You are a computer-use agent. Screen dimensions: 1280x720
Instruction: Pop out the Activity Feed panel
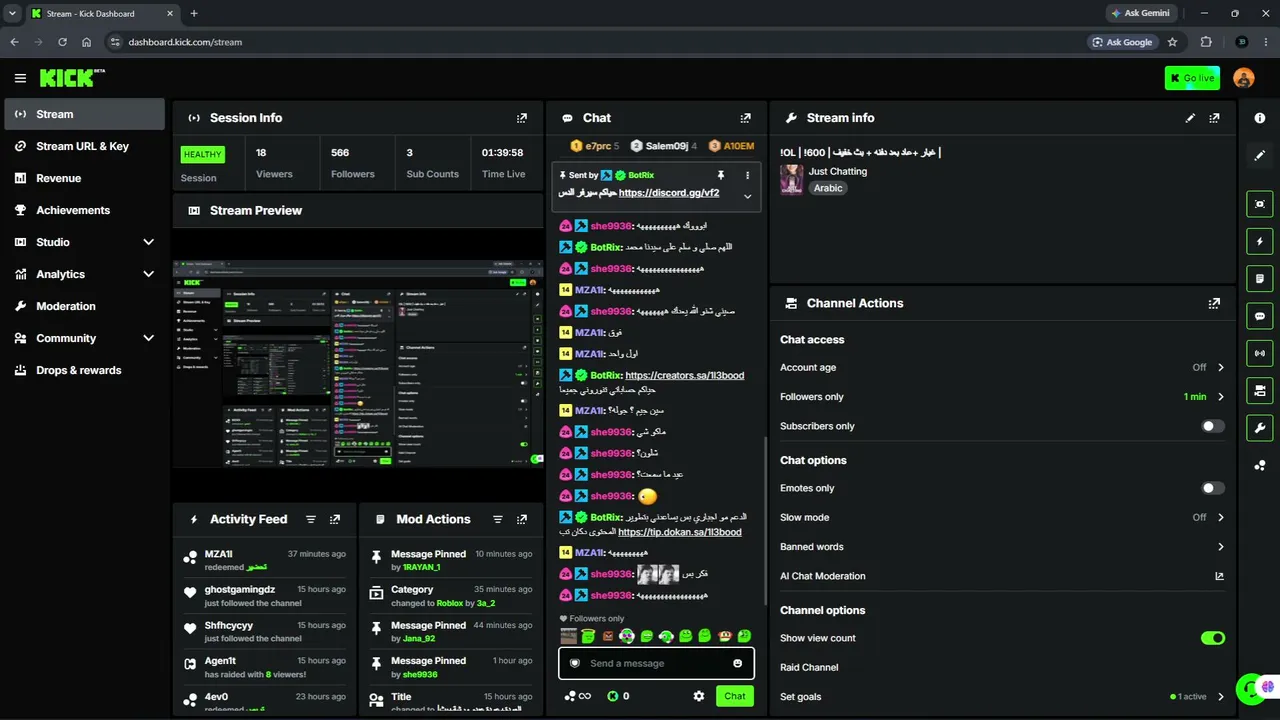click(335, 520)
